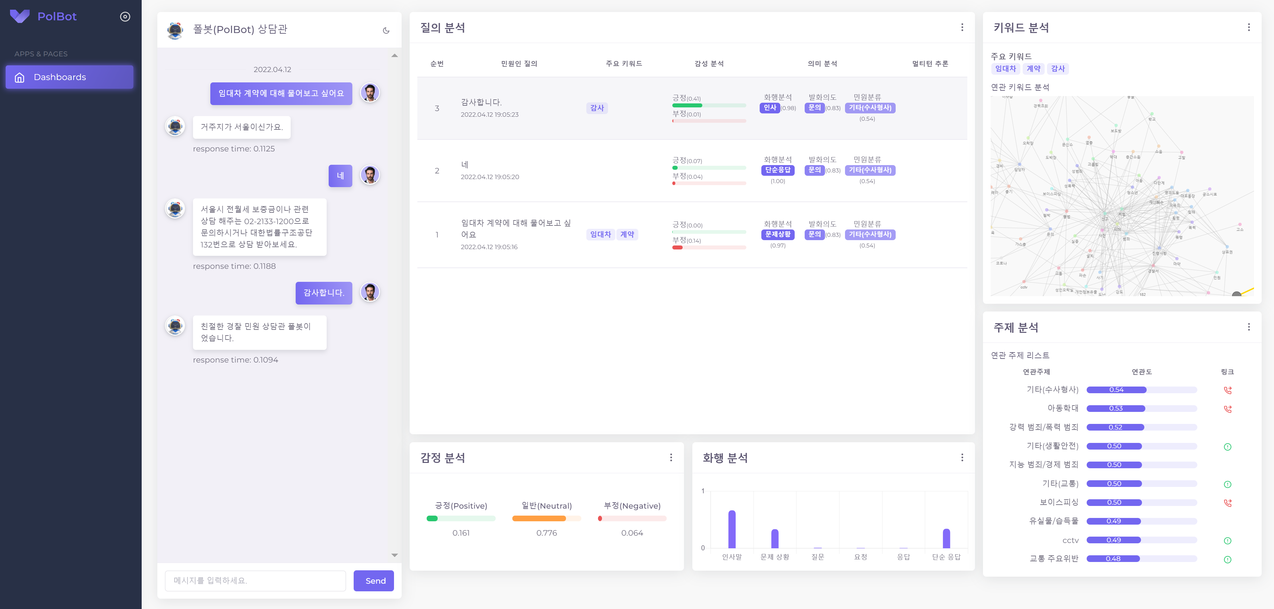Toggle the sidebar collapse circle next to PolBot
Viewport: 1274px width, 609px height.
coord(125,16)
